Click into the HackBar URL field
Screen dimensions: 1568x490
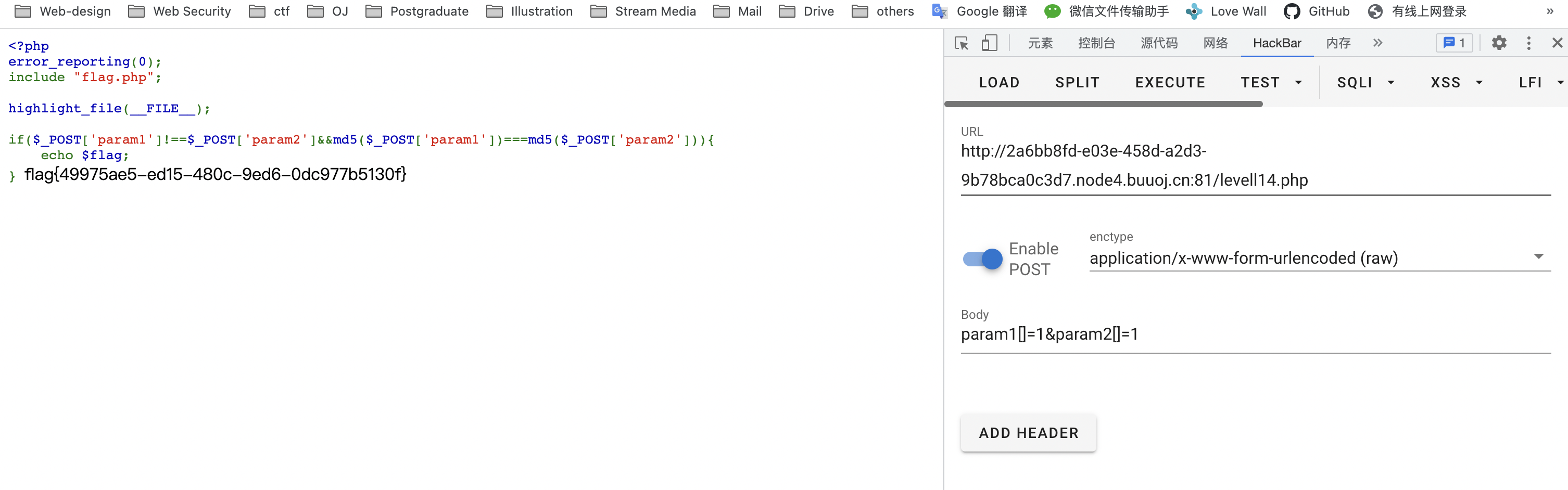pyautogui.click(x=1255, y=166)
